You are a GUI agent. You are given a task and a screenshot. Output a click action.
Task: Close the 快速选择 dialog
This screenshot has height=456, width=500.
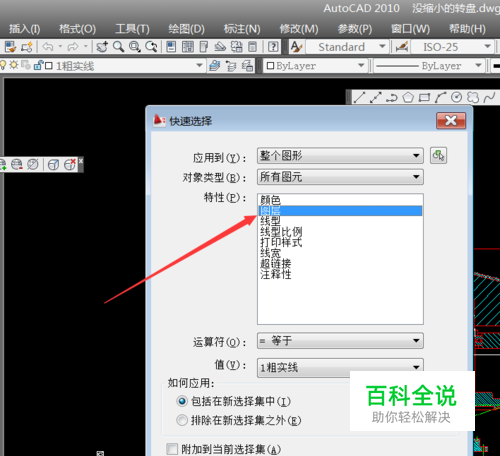[451, 120]
